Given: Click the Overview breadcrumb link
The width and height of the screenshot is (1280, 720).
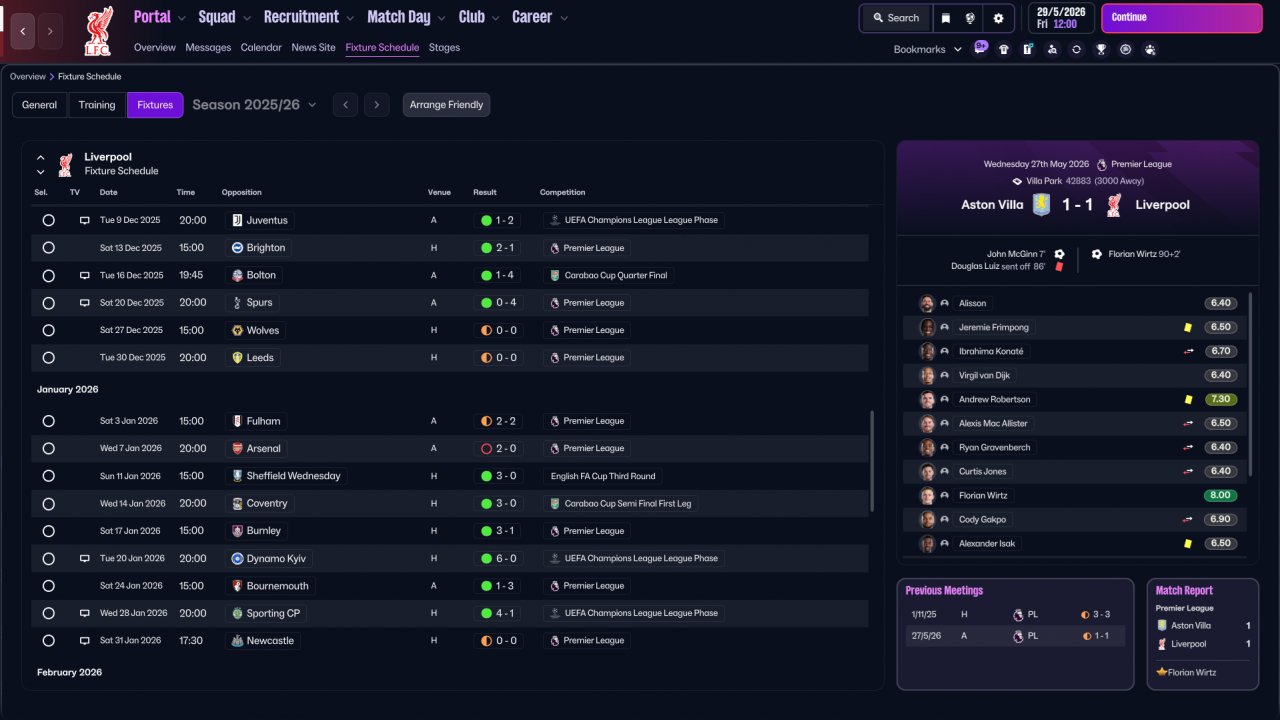Looking at the screenshot, I should 28,77.
